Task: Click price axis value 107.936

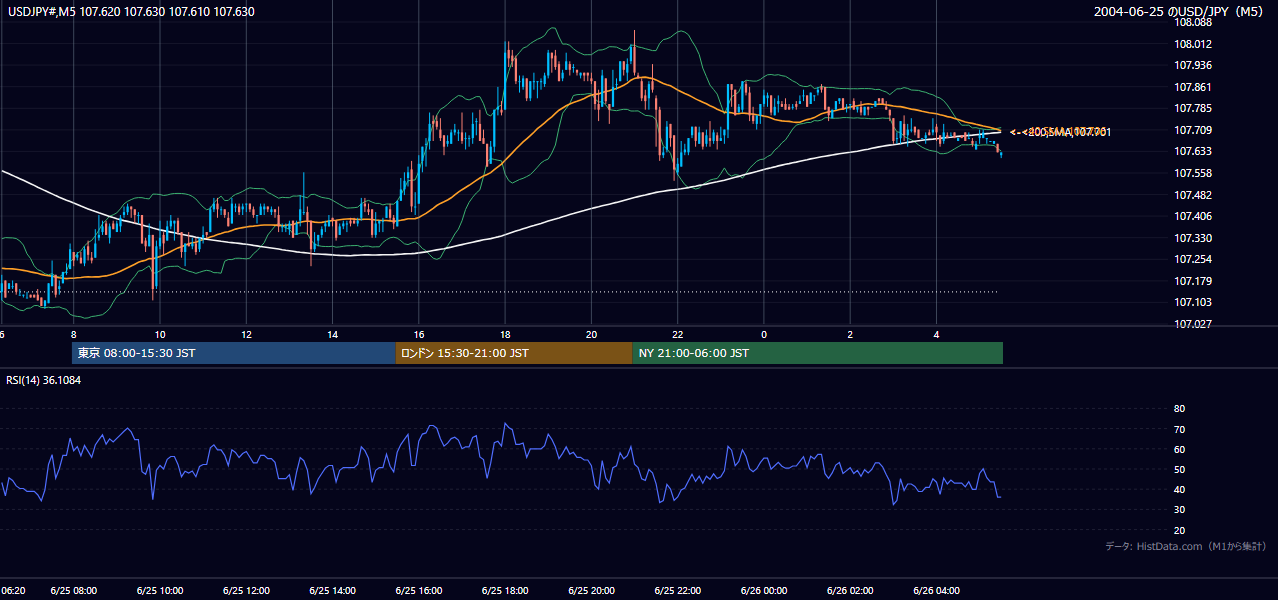Action: click(x=1192, y=65)
